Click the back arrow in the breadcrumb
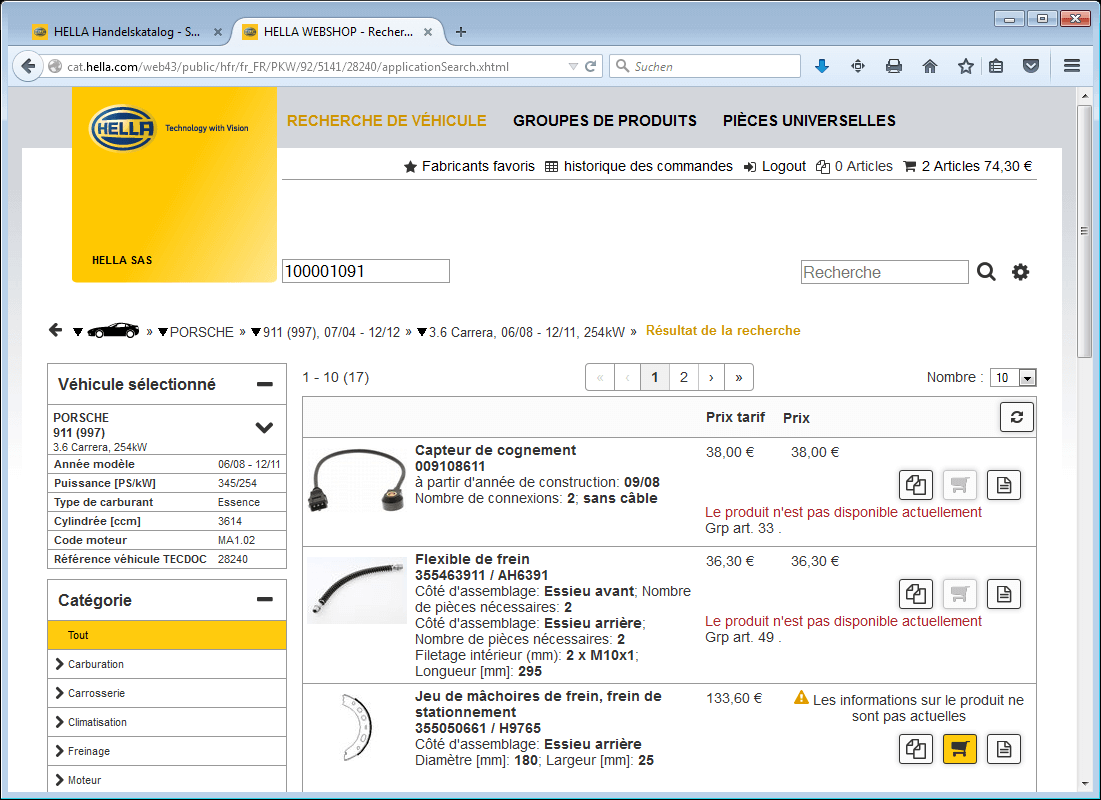1101x800 pixels. (x=55, y=330)
